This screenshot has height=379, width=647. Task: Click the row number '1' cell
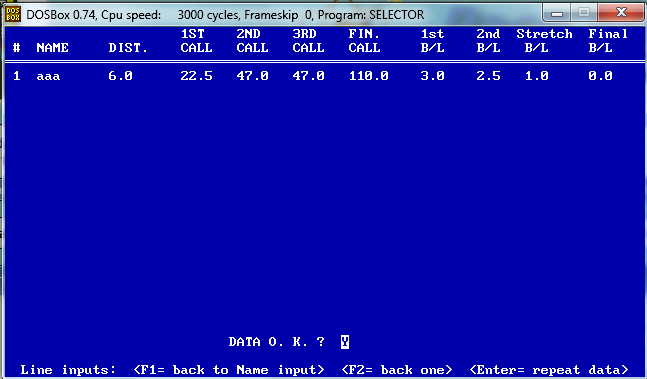(x=17, y=76)
